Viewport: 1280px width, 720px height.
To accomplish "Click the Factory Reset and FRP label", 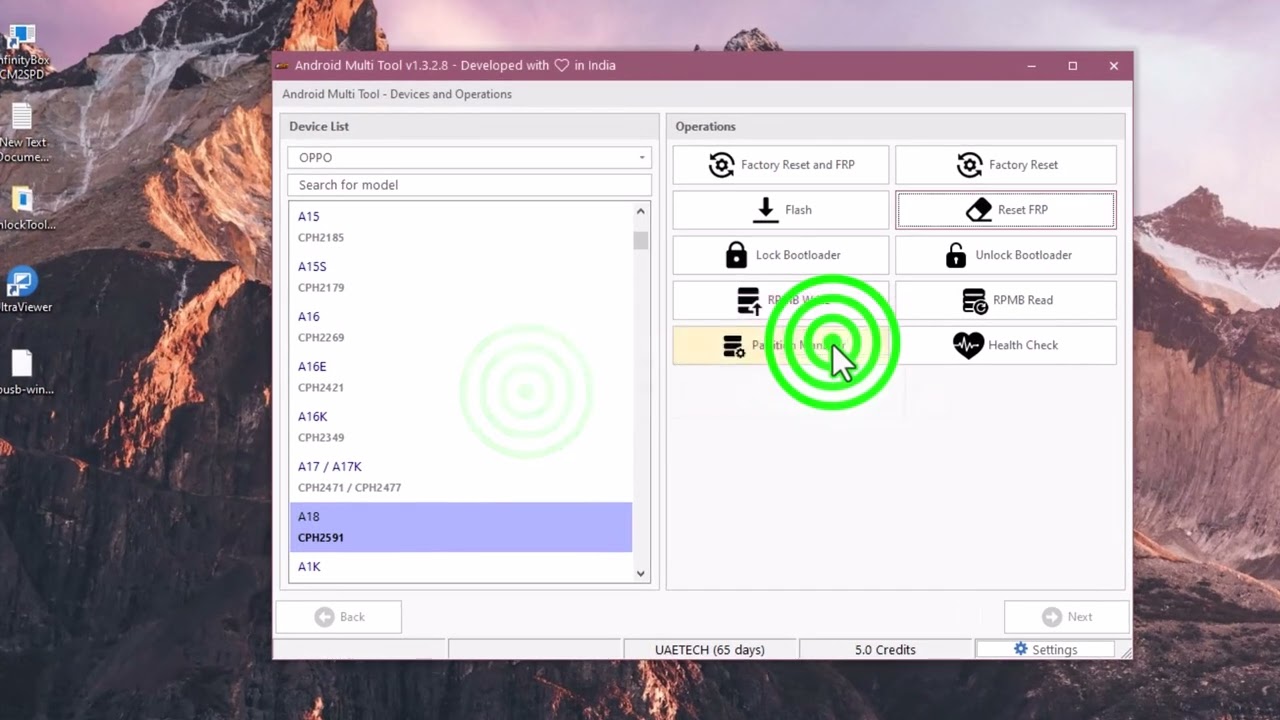I will [797, 165].
